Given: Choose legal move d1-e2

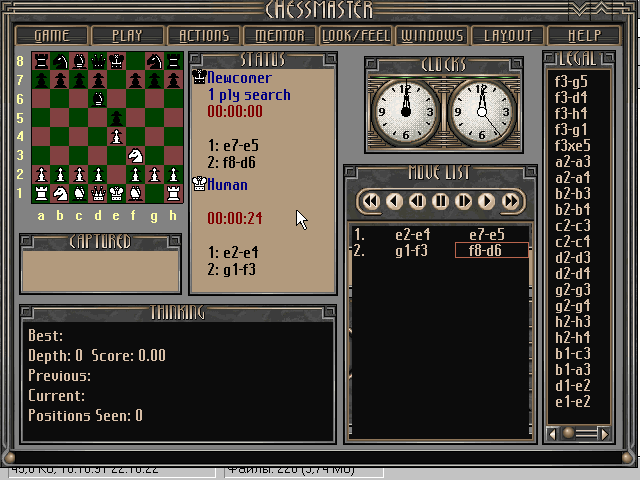Looking at the screenshot, I should 572,385.
